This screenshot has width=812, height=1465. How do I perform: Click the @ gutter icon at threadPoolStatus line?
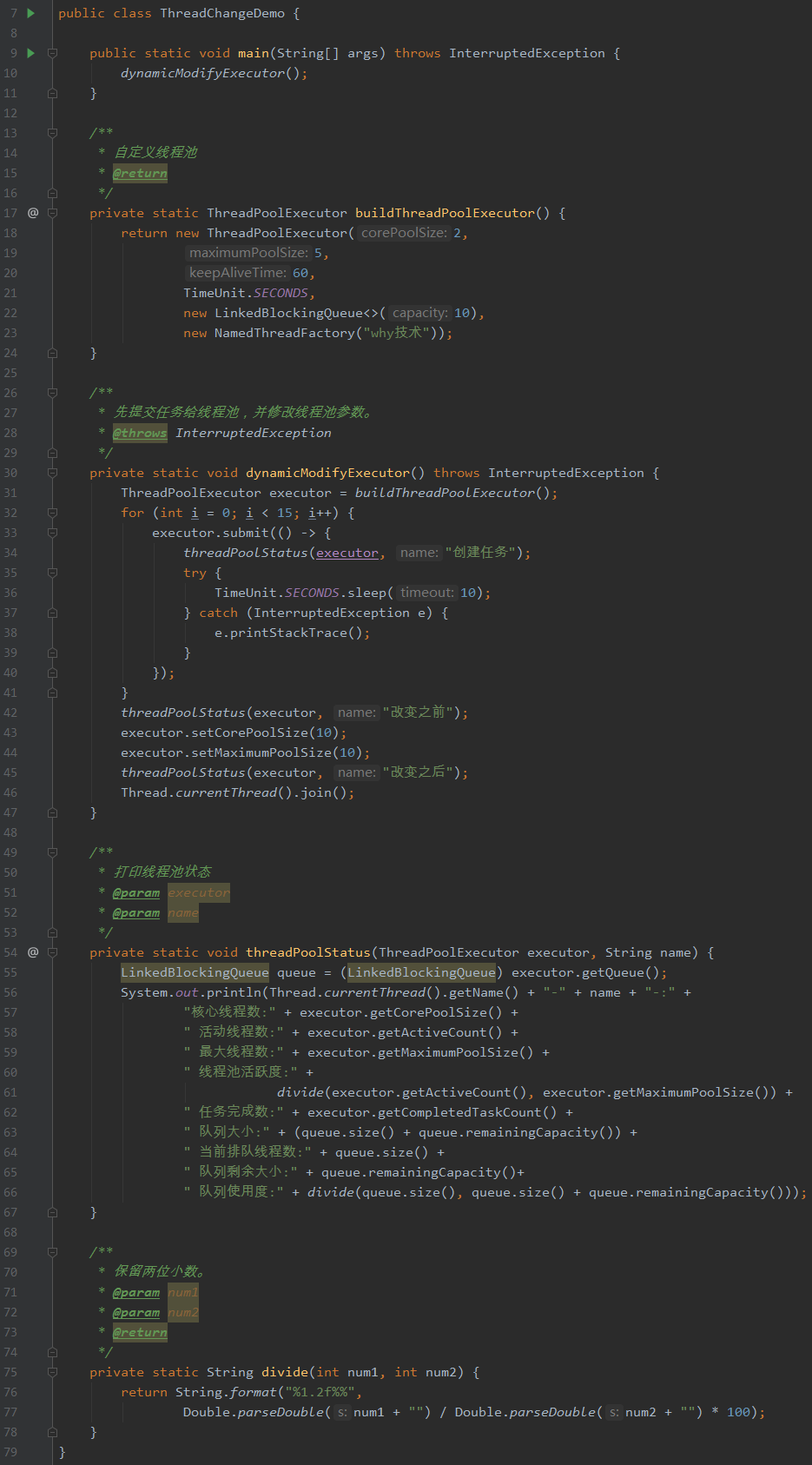[33, 952]
